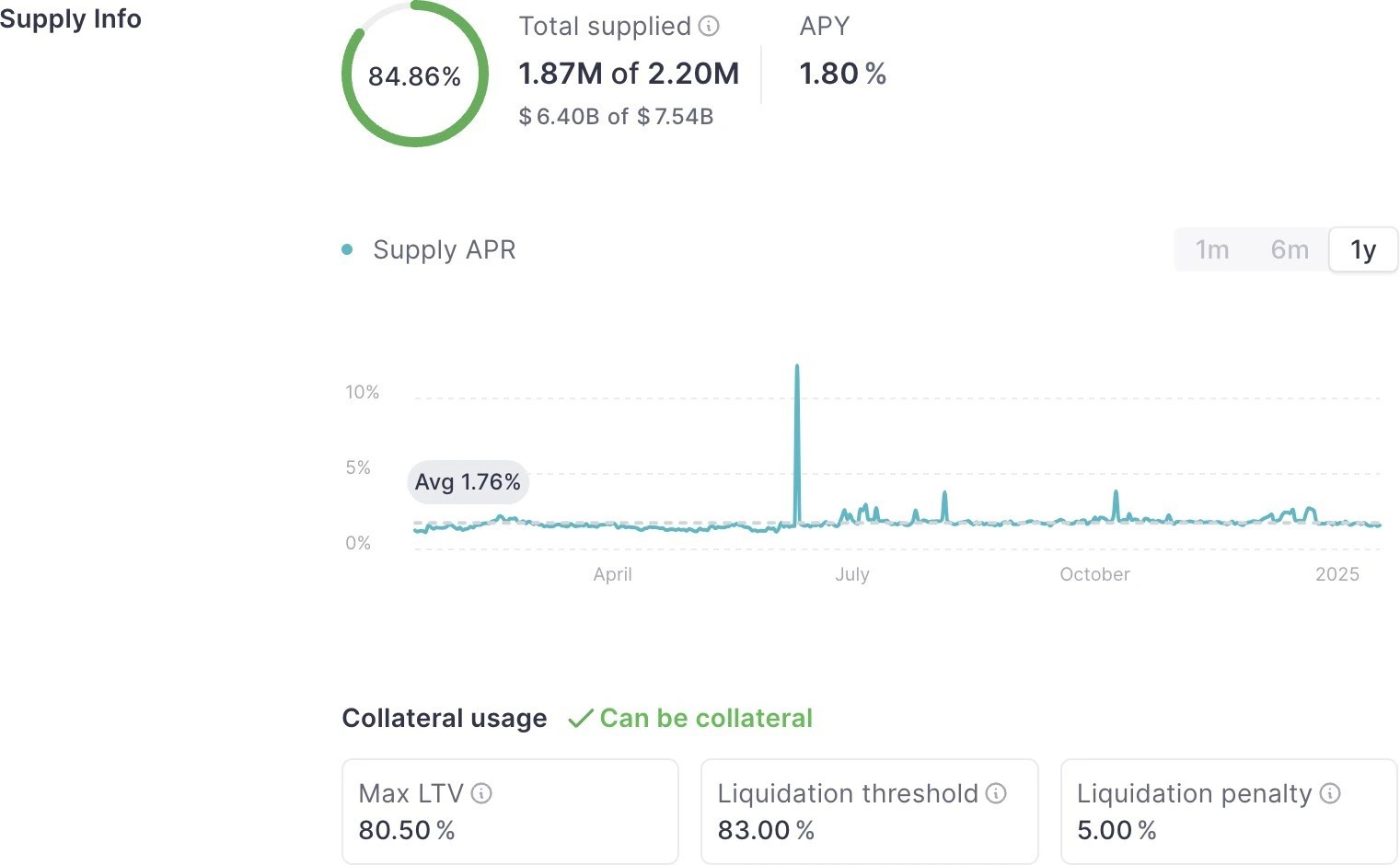Toggle the 1y time range view
The height and width of the screenshot is (865, 1400).
[1363, 249]
